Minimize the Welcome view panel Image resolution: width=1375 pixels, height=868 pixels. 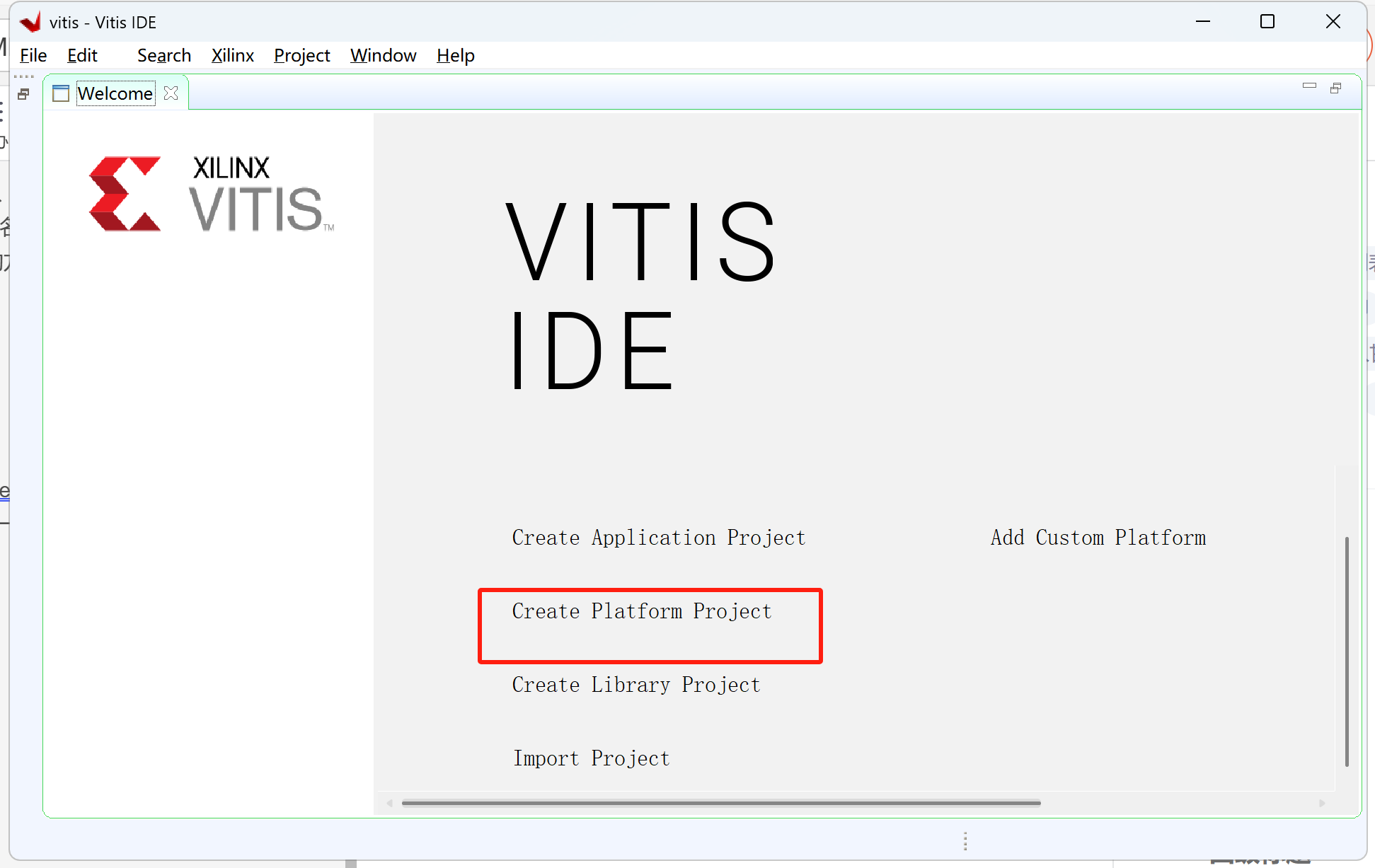1309,86
